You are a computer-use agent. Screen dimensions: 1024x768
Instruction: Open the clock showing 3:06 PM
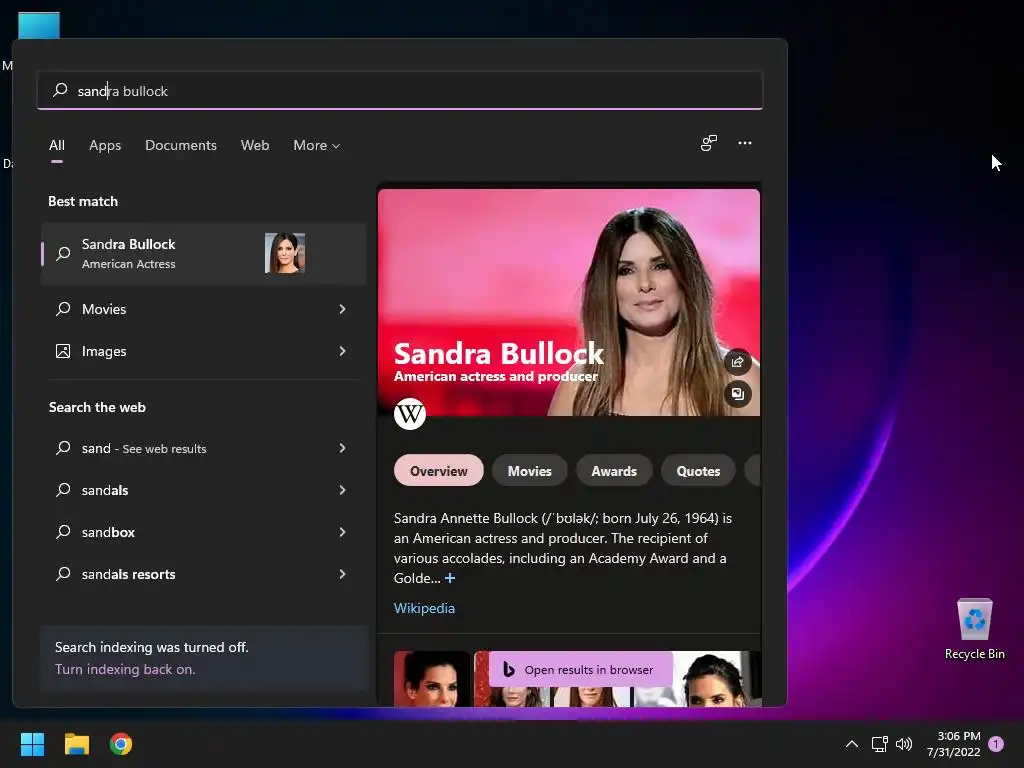[953, 744]
